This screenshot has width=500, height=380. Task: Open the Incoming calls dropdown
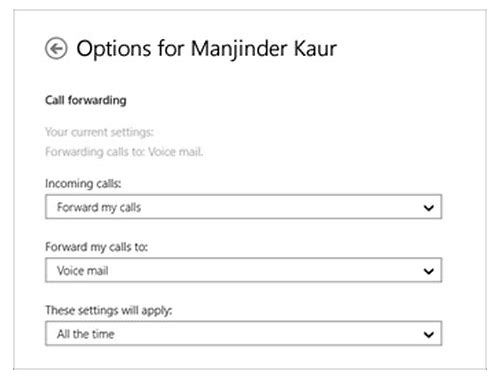[x=244, y=207]
